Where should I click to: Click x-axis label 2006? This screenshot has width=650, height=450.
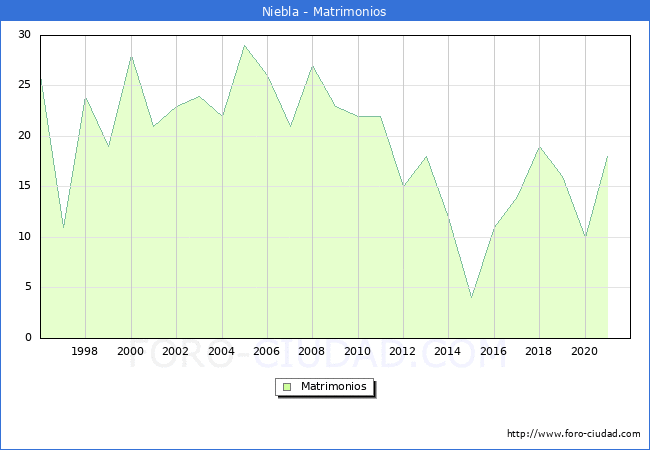pyautogui.click(x=267, y=351)
